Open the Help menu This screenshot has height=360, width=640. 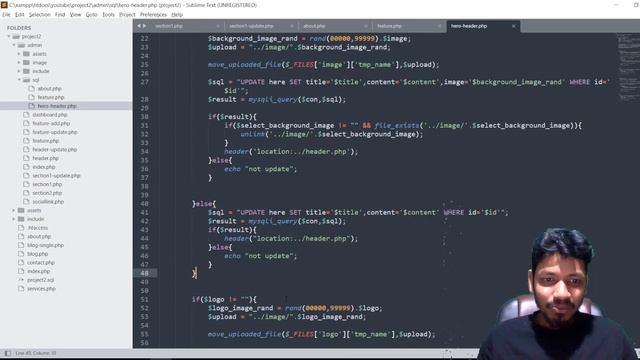pyautogui.click(x=177, y=14)
